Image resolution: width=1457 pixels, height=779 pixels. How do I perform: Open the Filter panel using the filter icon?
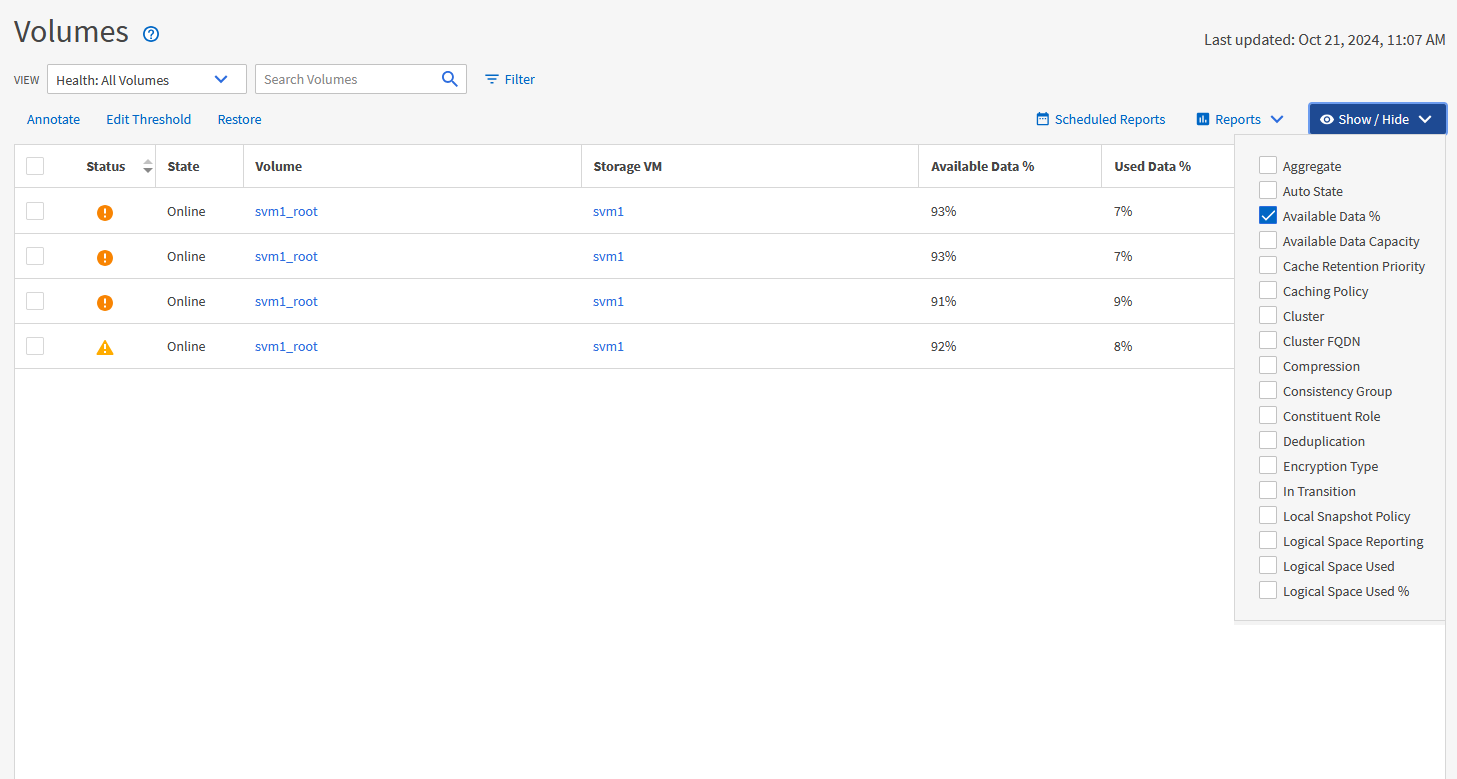click(x=490, y=79)
